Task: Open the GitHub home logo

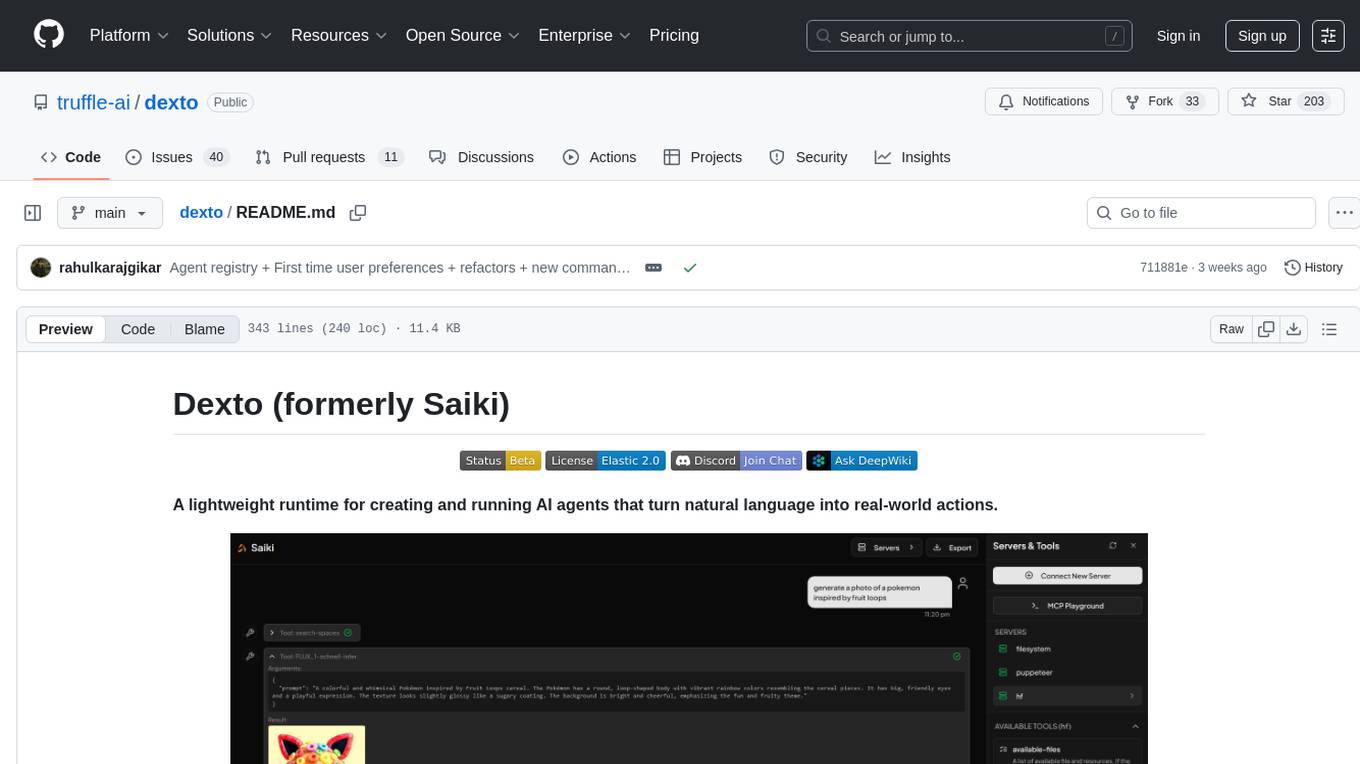Action: (49, 35)
